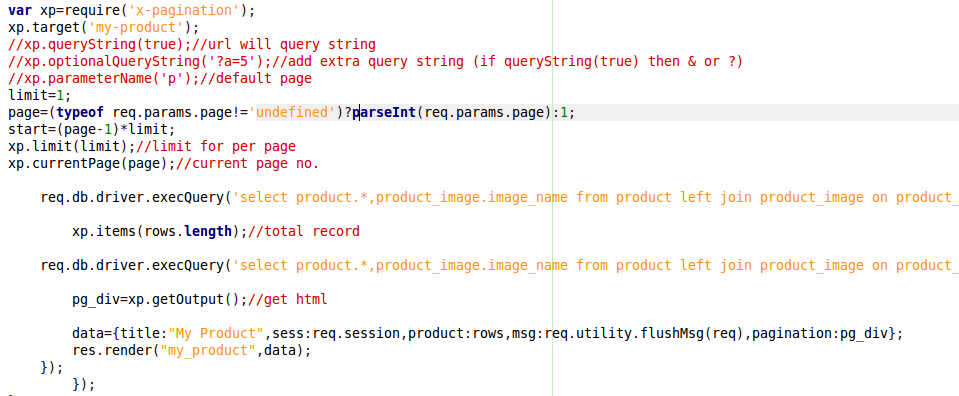Click 'my-product' string in xp.target call
This screenshot has width=959, height=396.
point(136,28)
